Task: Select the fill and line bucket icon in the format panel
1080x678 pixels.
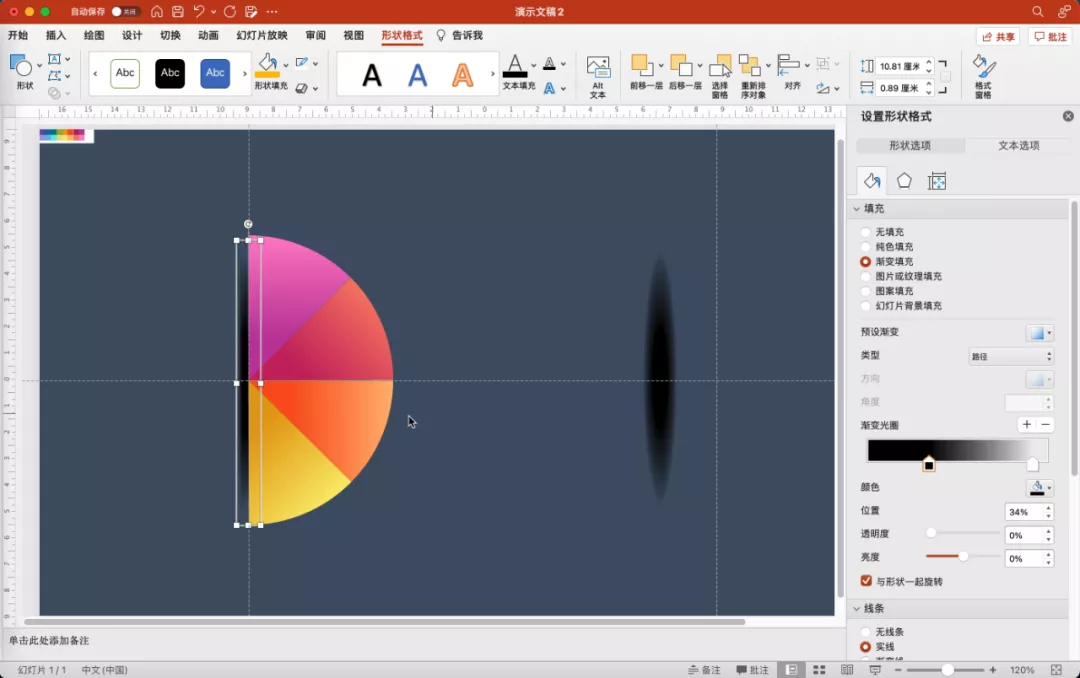Action: click(x=871, y=181)
